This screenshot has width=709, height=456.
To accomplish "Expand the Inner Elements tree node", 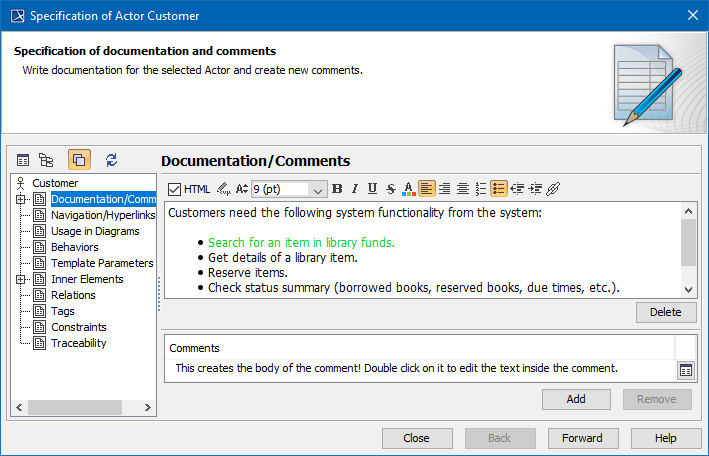I will click(x=19, y=279).
